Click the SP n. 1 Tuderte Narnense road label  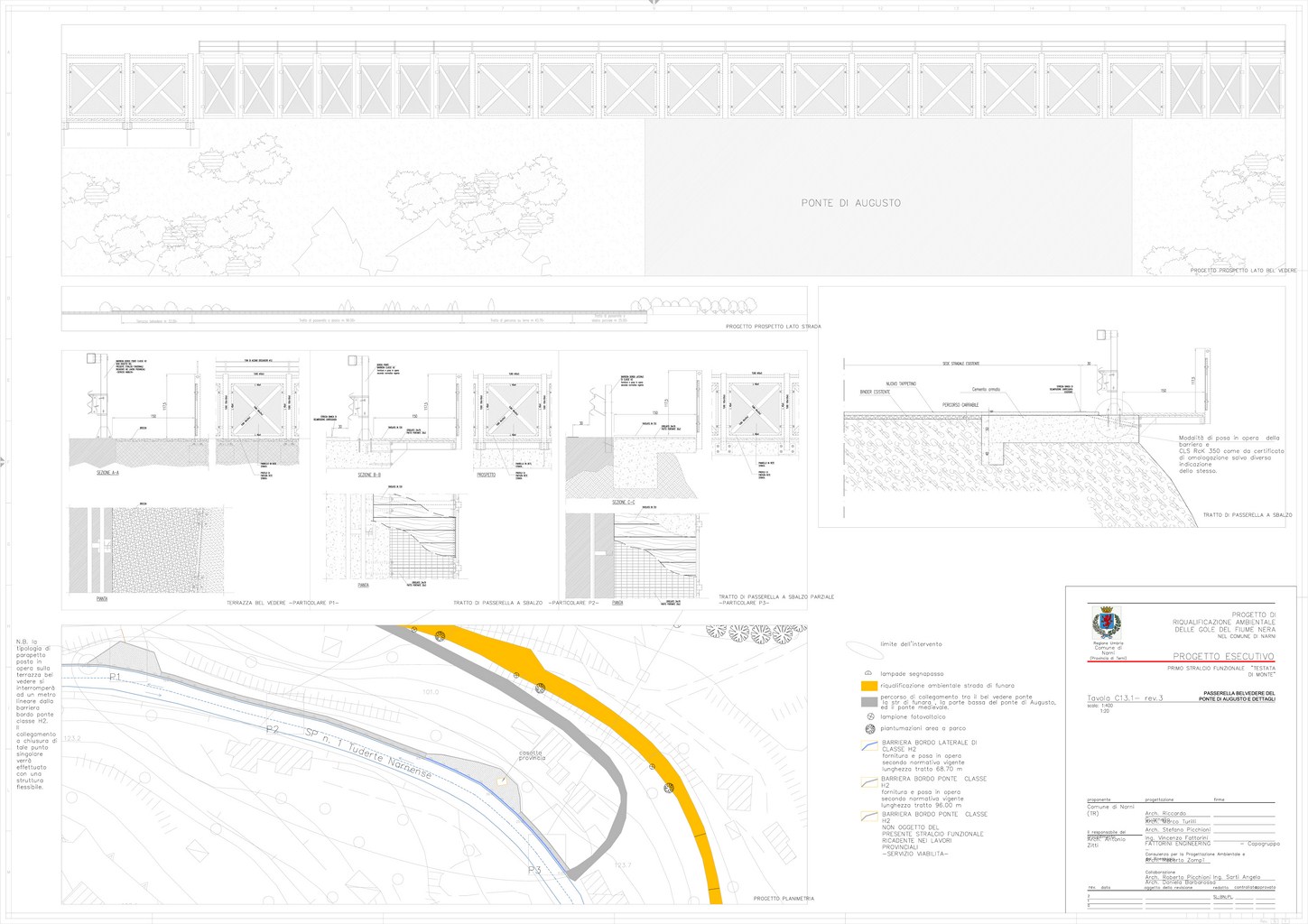click(368, 755)
